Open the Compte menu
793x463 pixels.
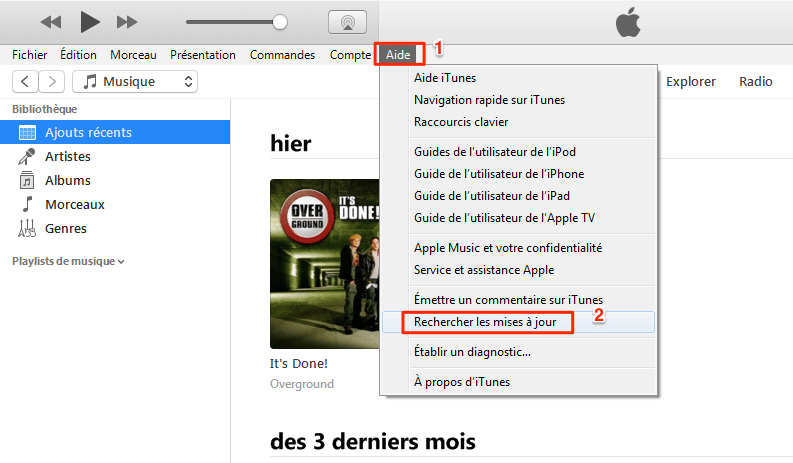point(350,55)
